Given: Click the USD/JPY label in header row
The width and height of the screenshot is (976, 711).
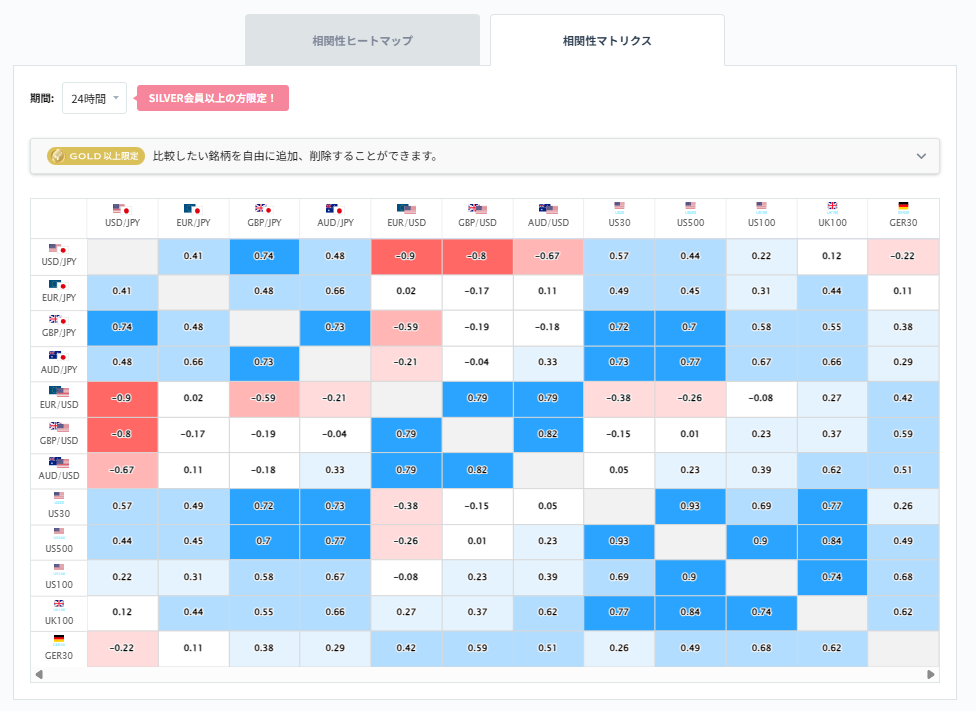Looking at the screenshot, I should [122, 223].
